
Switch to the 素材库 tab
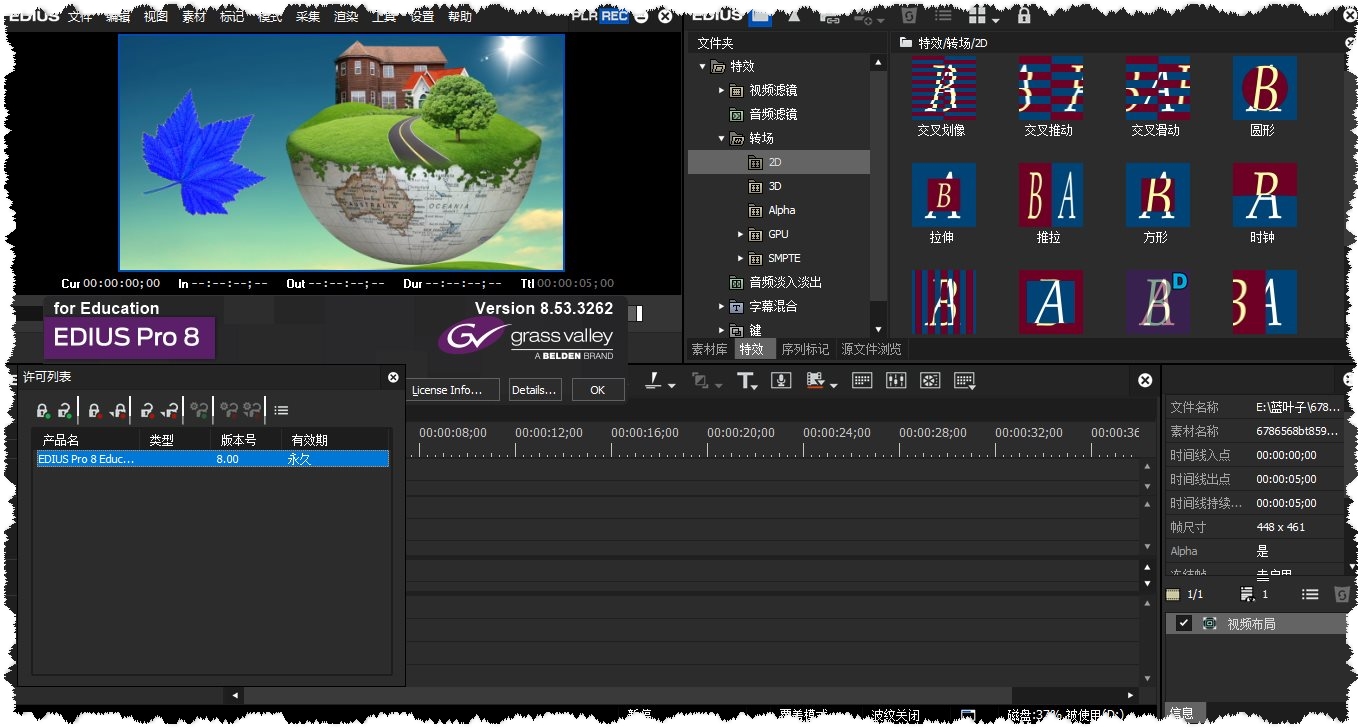pyautogui.click(x=709, y=349)
